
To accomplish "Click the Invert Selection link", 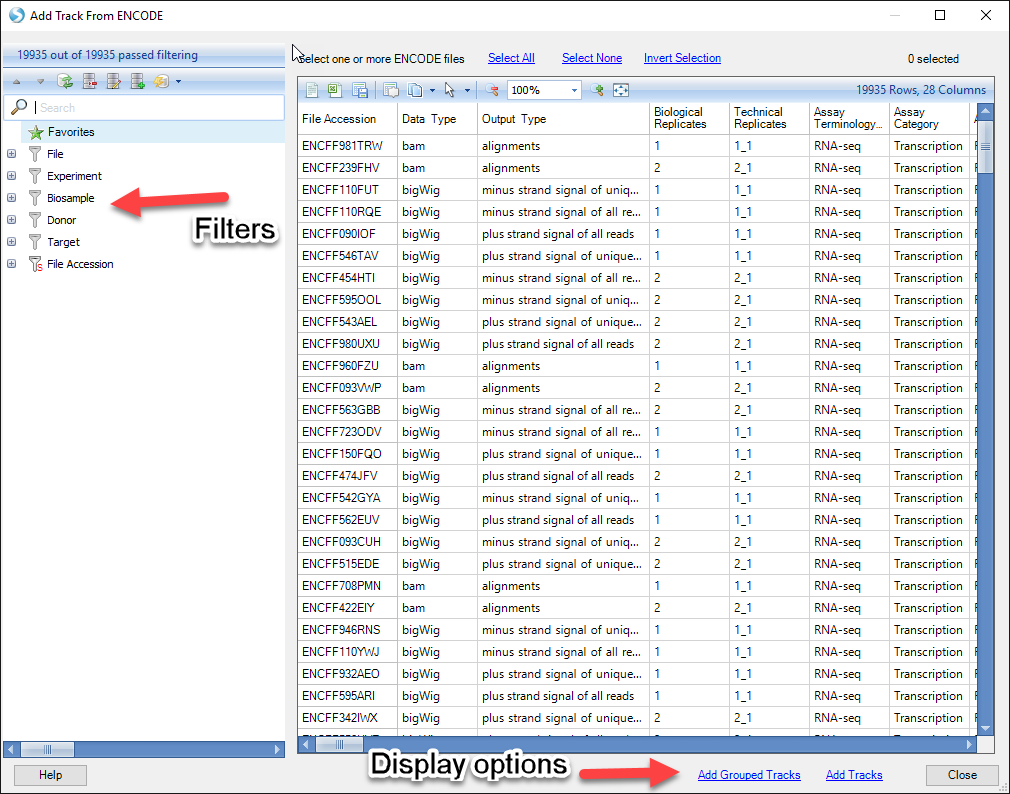I will 682,58.
